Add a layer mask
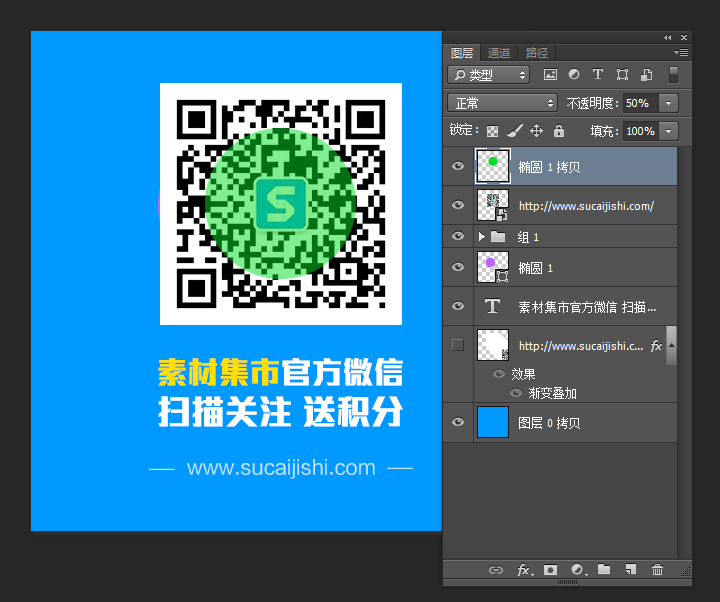 (550, 570)
